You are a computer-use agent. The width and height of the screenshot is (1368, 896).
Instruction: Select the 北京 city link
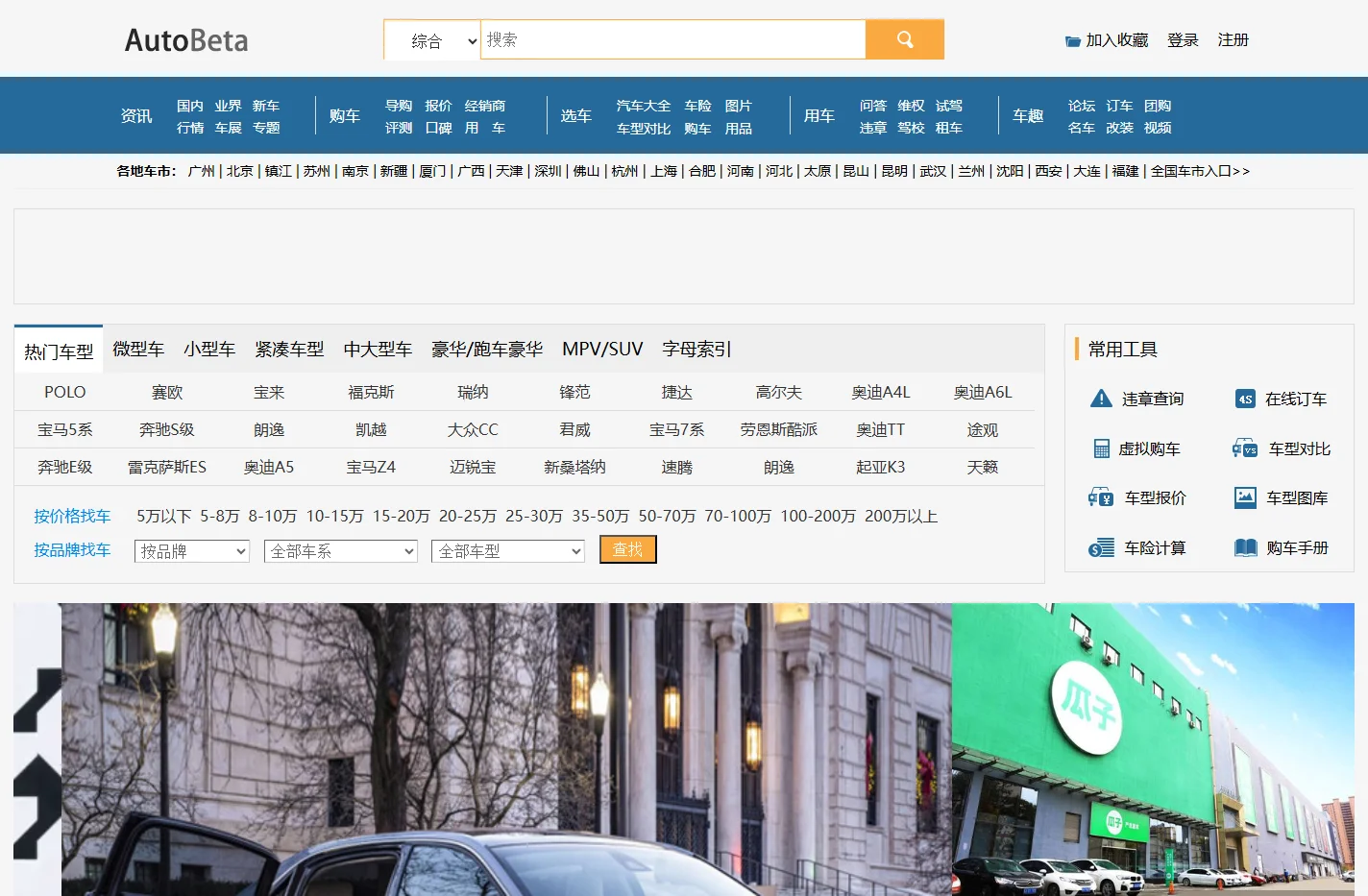(x=240, y=171)
